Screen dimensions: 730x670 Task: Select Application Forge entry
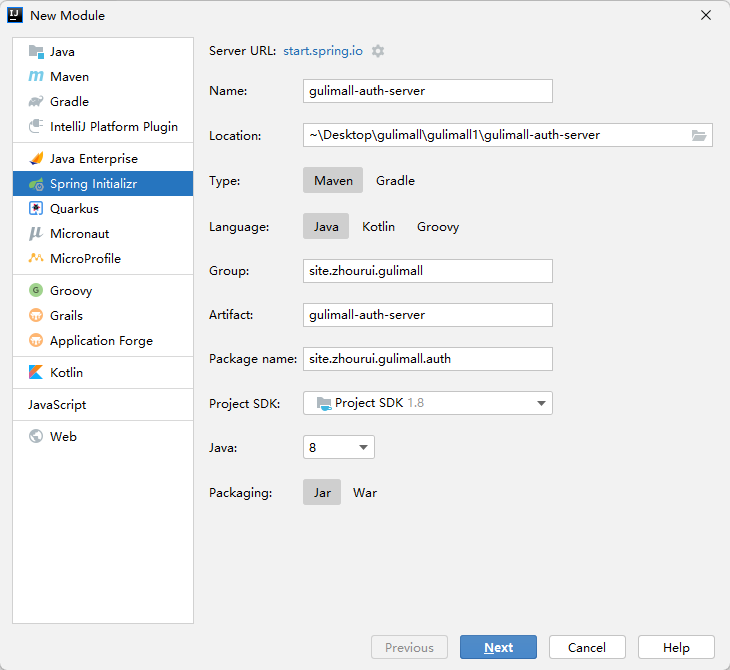(101, 340)
